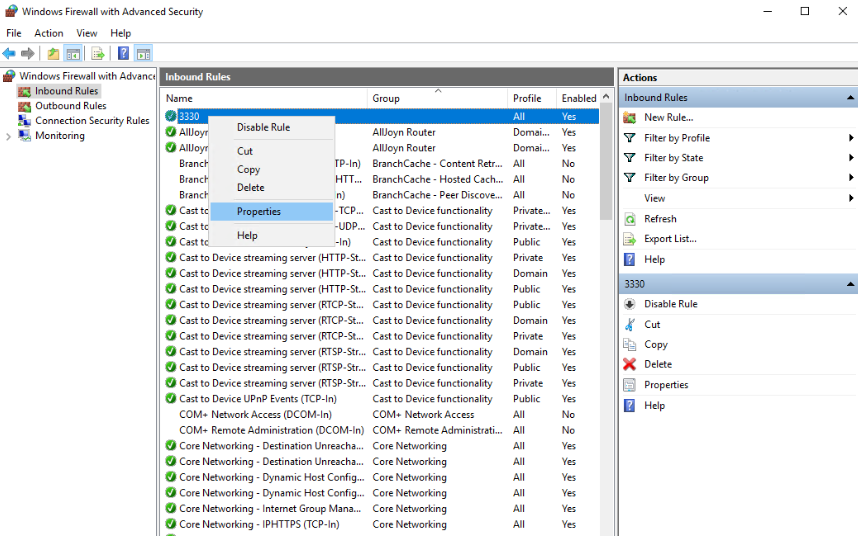Click the red X Delete icon in Actions
This screenshot has height=536, width=861.
(x=630, y=365)
